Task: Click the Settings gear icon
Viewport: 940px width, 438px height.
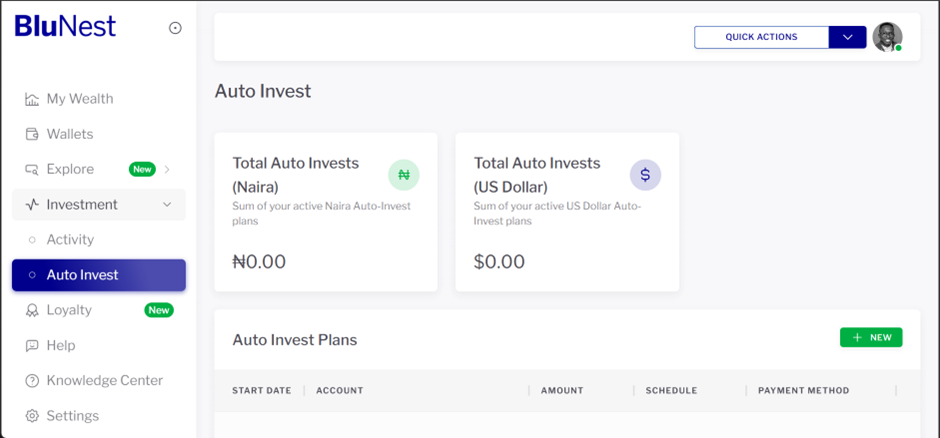Action: (x=32, y=416)
